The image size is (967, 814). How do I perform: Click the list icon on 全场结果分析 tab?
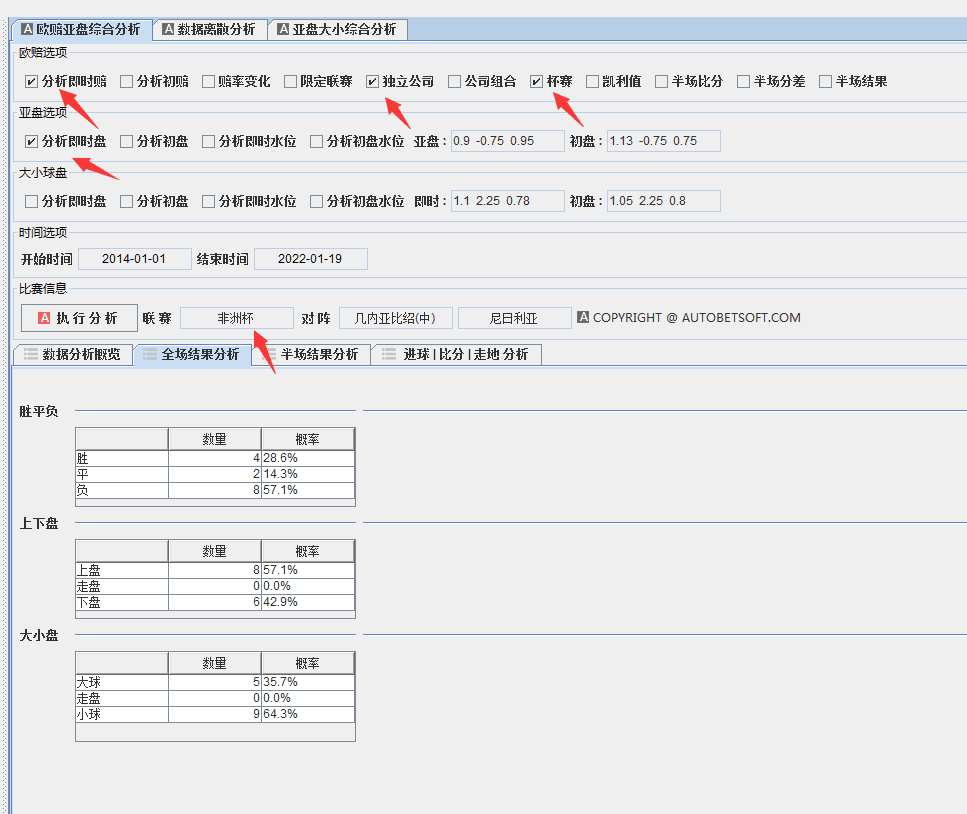point(149,354)
